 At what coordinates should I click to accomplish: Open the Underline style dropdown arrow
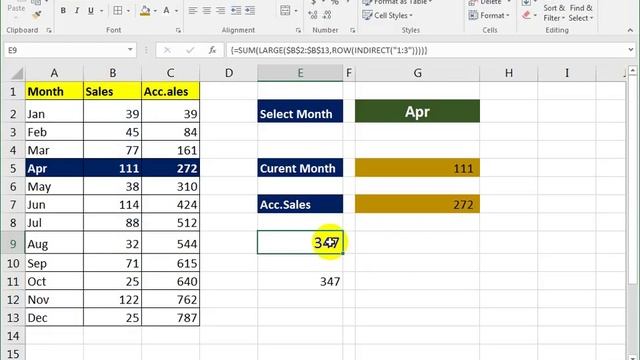pyautogui.click(x=101, y=11)
